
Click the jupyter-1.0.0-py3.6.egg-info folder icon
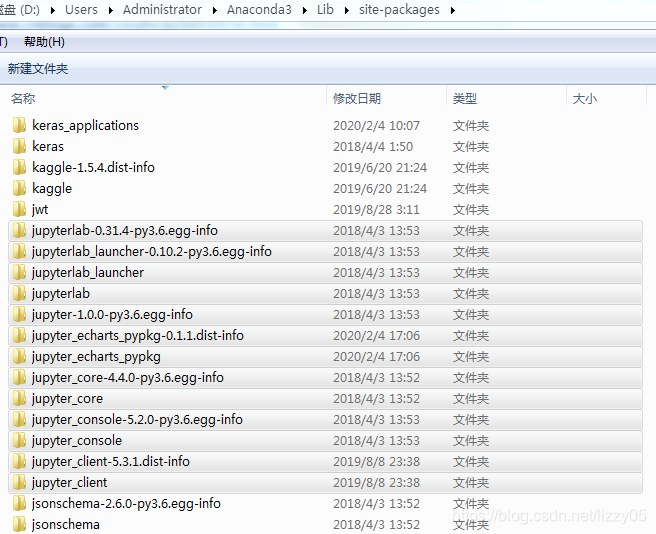tap(19, 314)
